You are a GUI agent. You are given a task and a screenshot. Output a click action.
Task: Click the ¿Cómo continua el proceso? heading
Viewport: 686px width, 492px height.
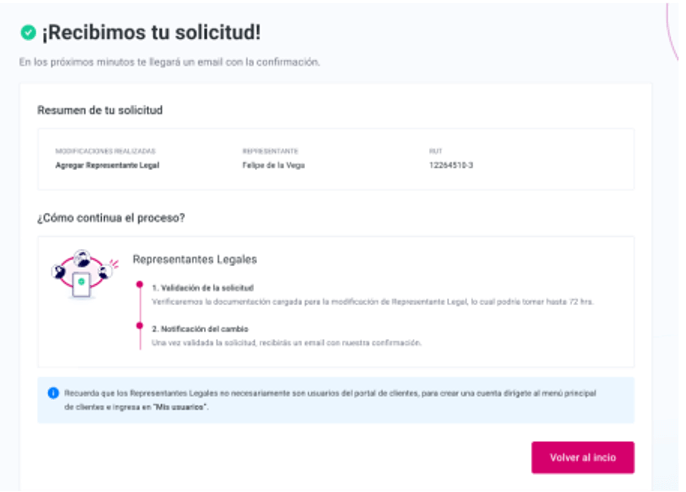111,218
